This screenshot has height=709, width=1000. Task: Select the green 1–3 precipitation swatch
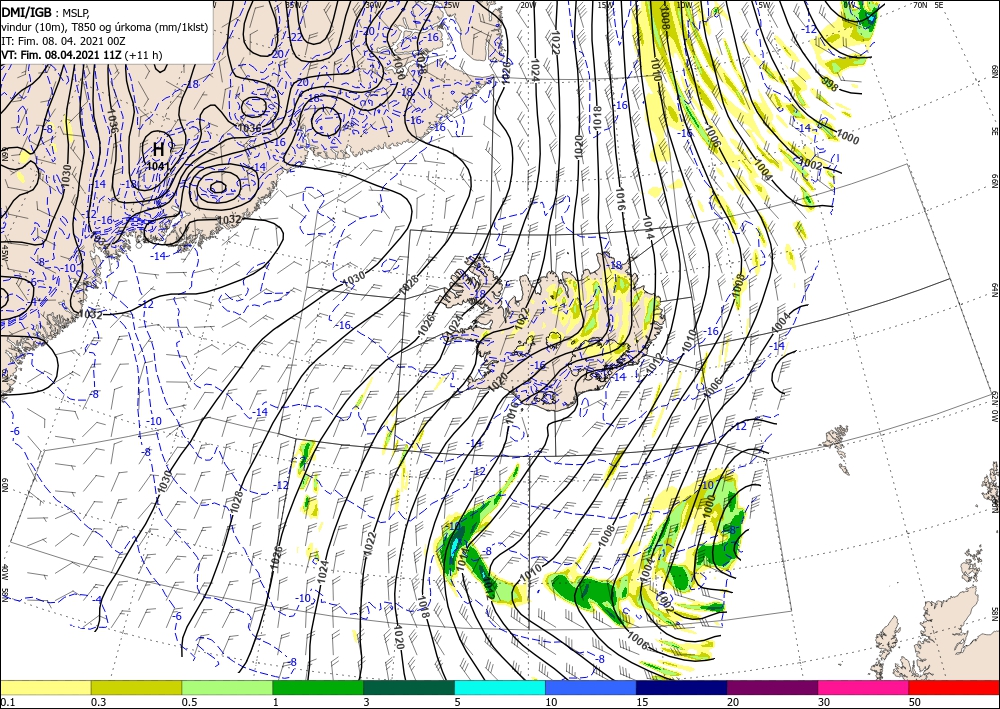pyautogui.click(x=318, y=687)
